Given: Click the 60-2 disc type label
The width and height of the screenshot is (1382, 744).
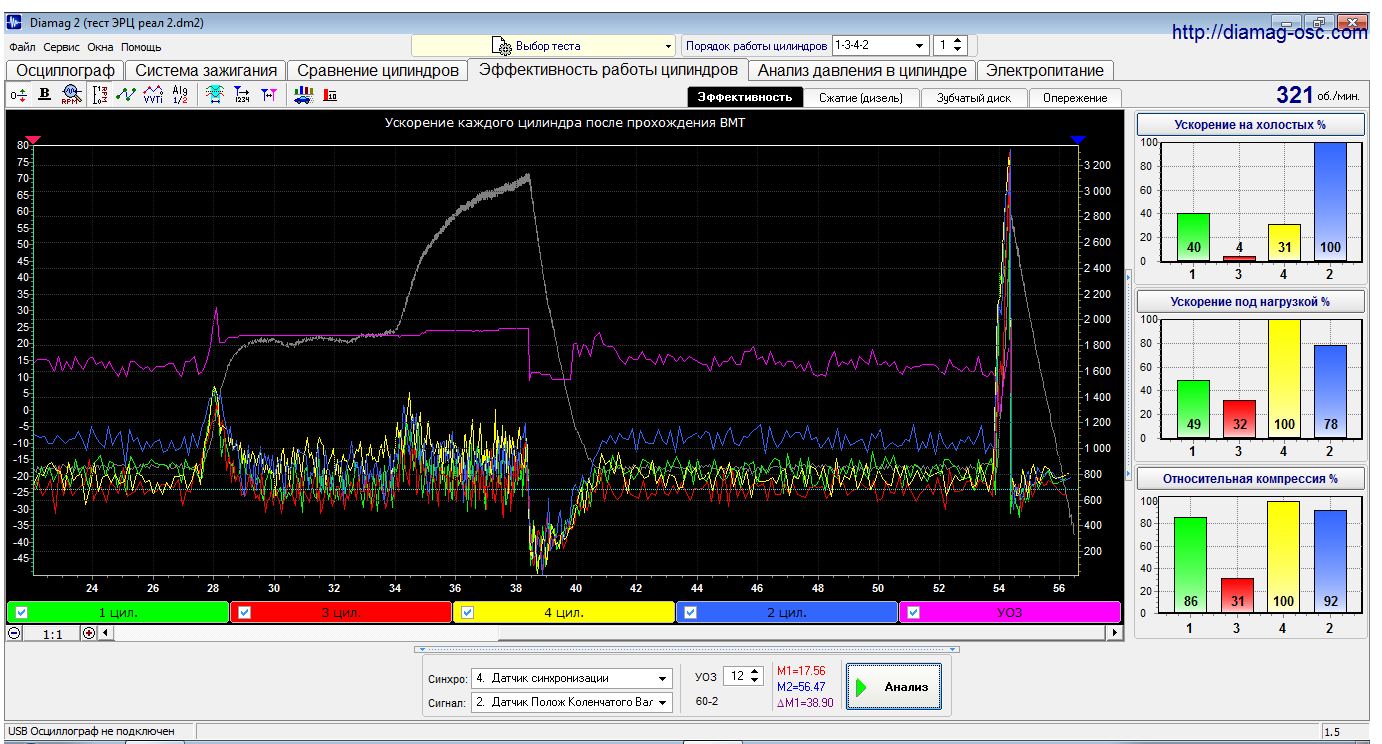Looking at the screenshot, I should click(707, 701).
